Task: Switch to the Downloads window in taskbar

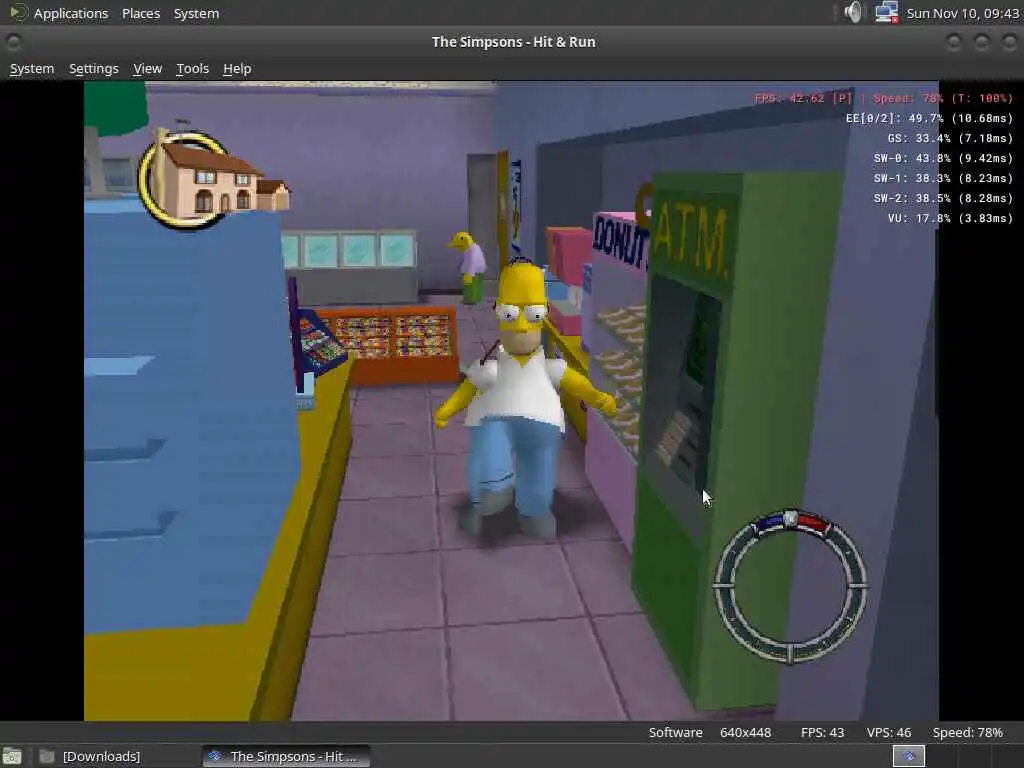Action: 89,756
